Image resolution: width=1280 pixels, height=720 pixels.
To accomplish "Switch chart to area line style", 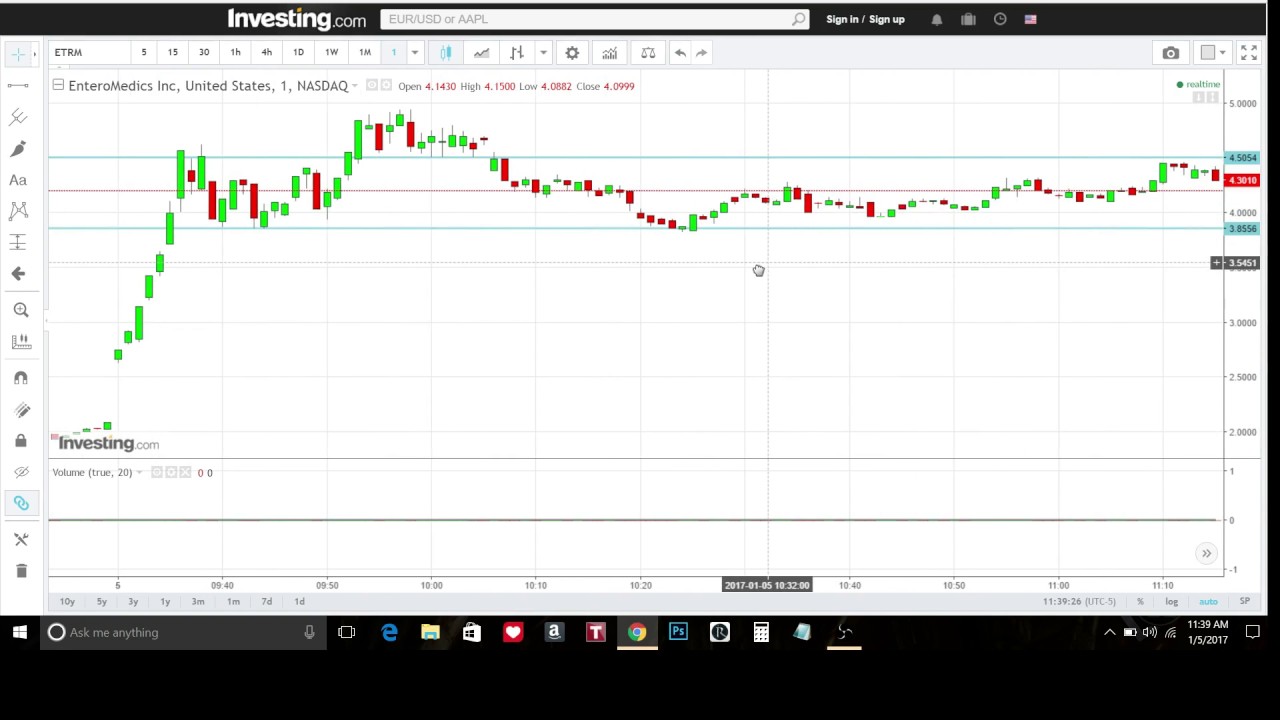I will click(x=481, y=52).
